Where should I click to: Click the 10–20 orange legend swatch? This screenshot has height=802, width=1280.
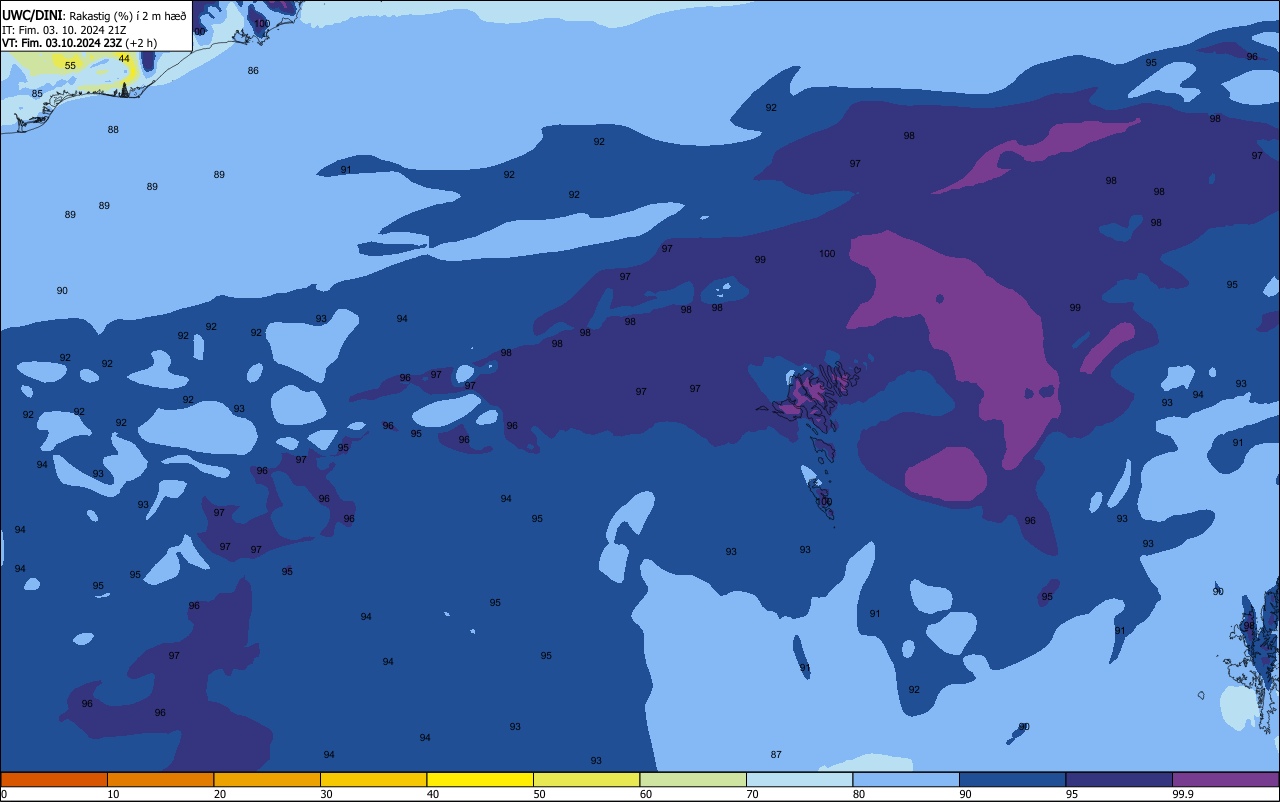160,779
